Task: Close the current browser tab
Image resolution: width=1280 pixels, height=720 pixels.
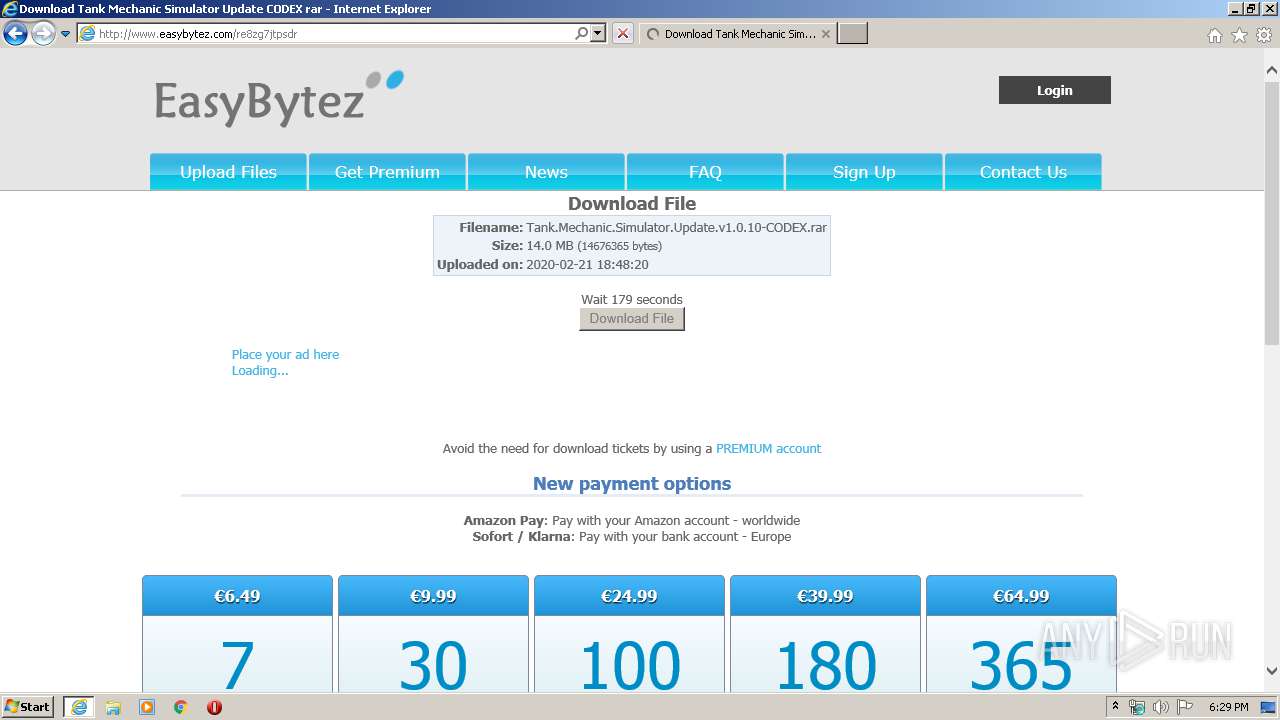Action: [x=825, y=34]
